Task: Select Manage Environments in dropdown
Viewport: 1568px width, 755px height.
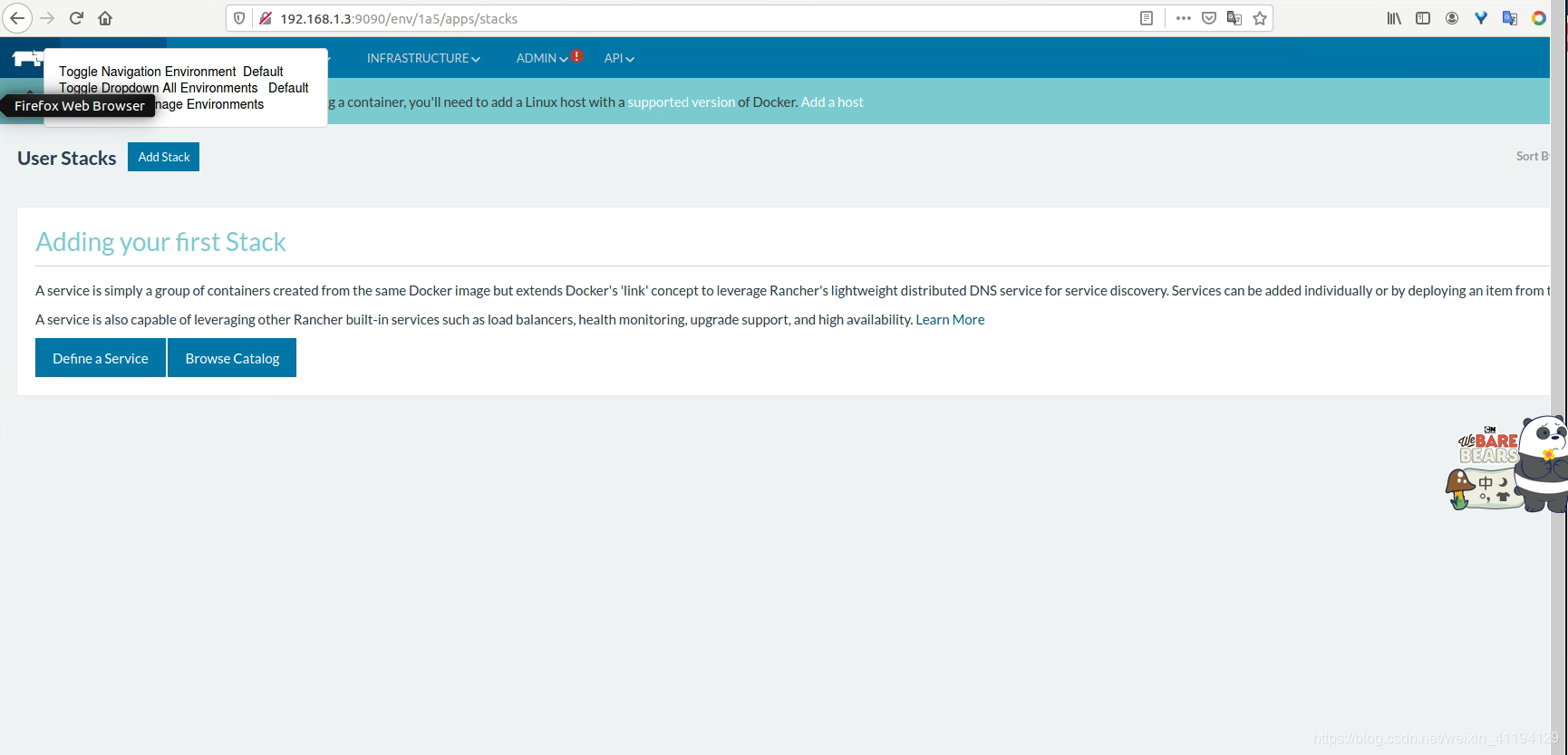Action: (x=209, y=104)
